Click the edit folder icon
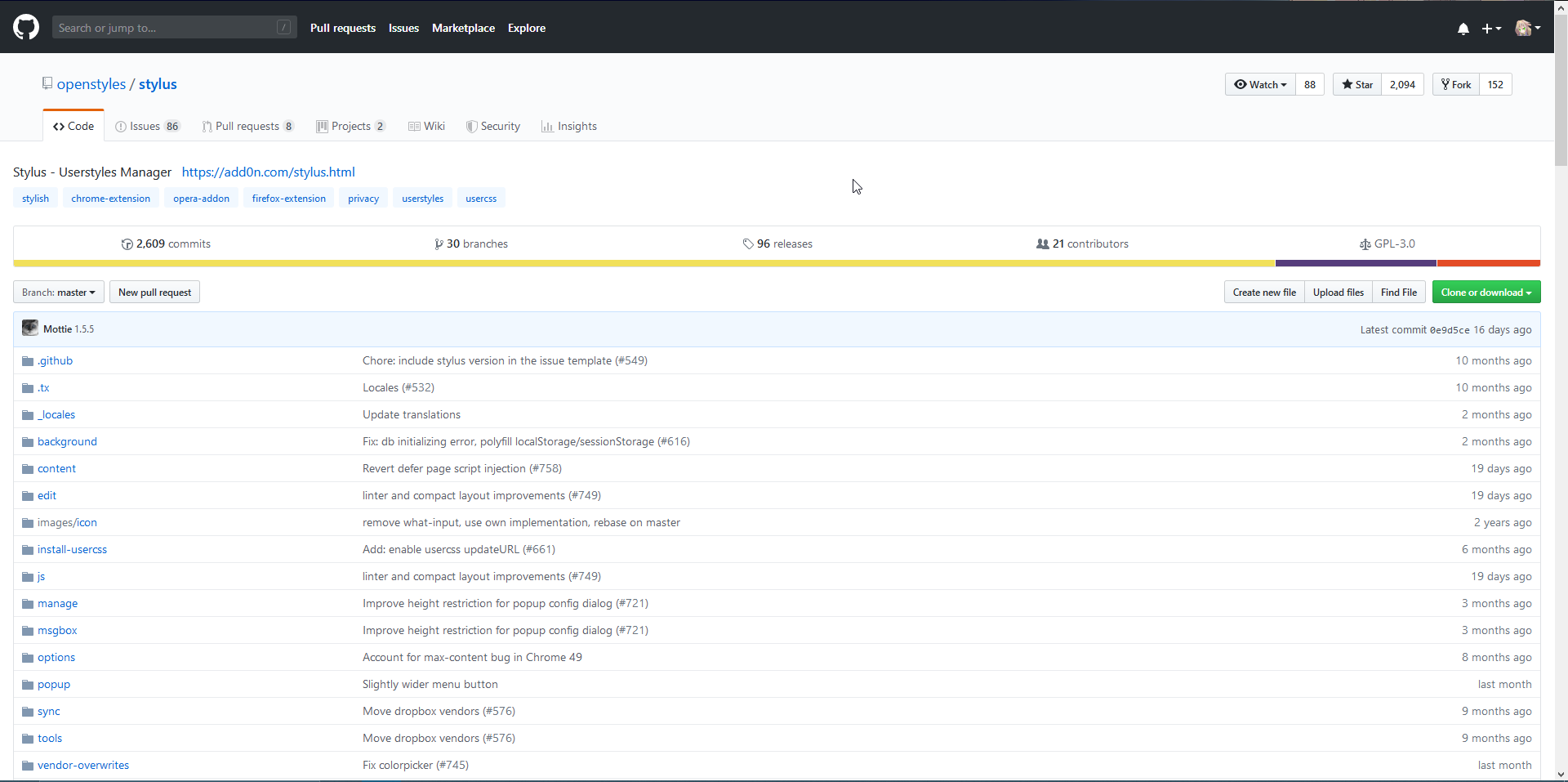 coord(28,496)
